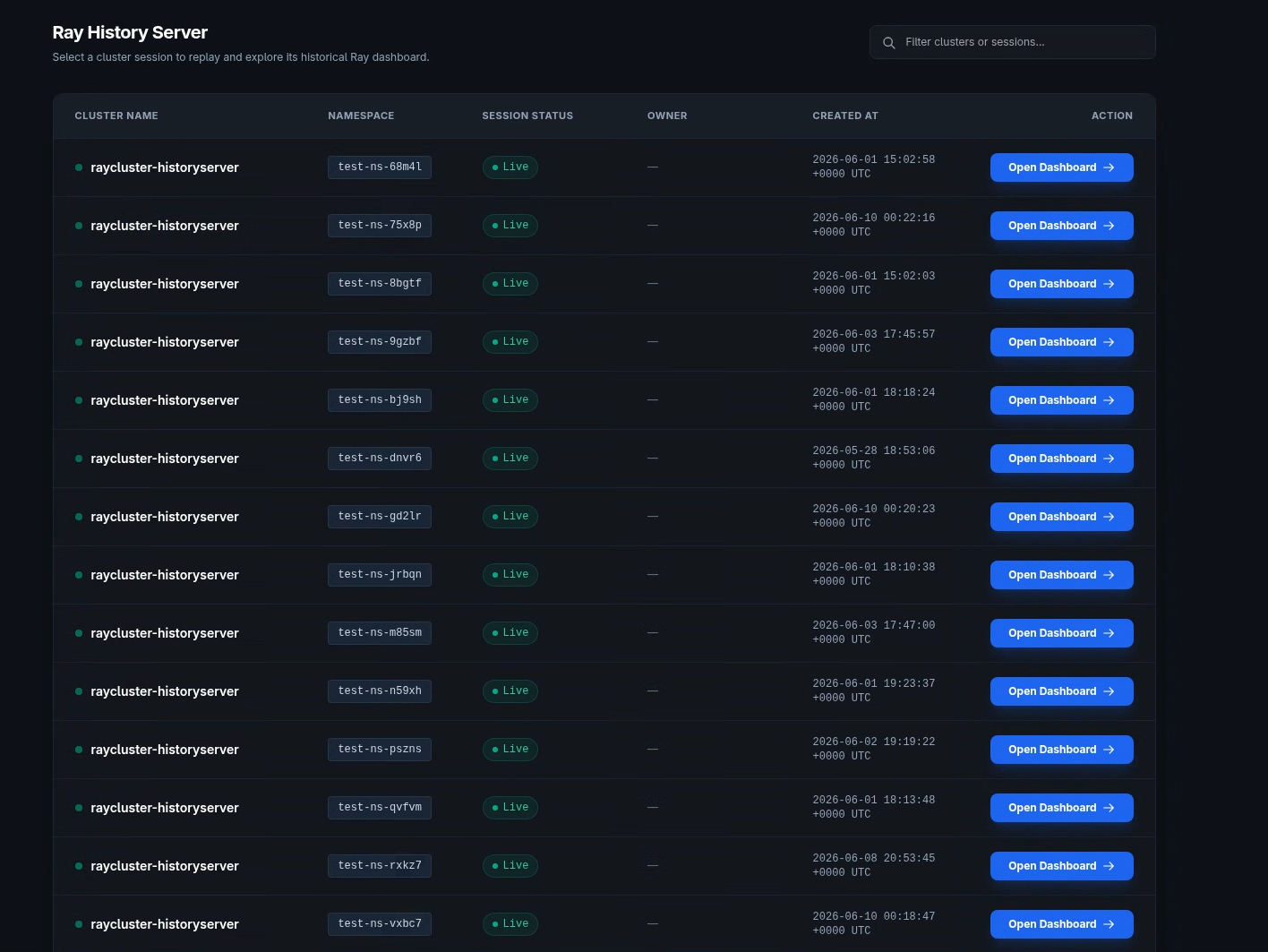
Task: Focus the Filter clusters or sessions field
Action: pyautogui.click(x=1012, y=42)
